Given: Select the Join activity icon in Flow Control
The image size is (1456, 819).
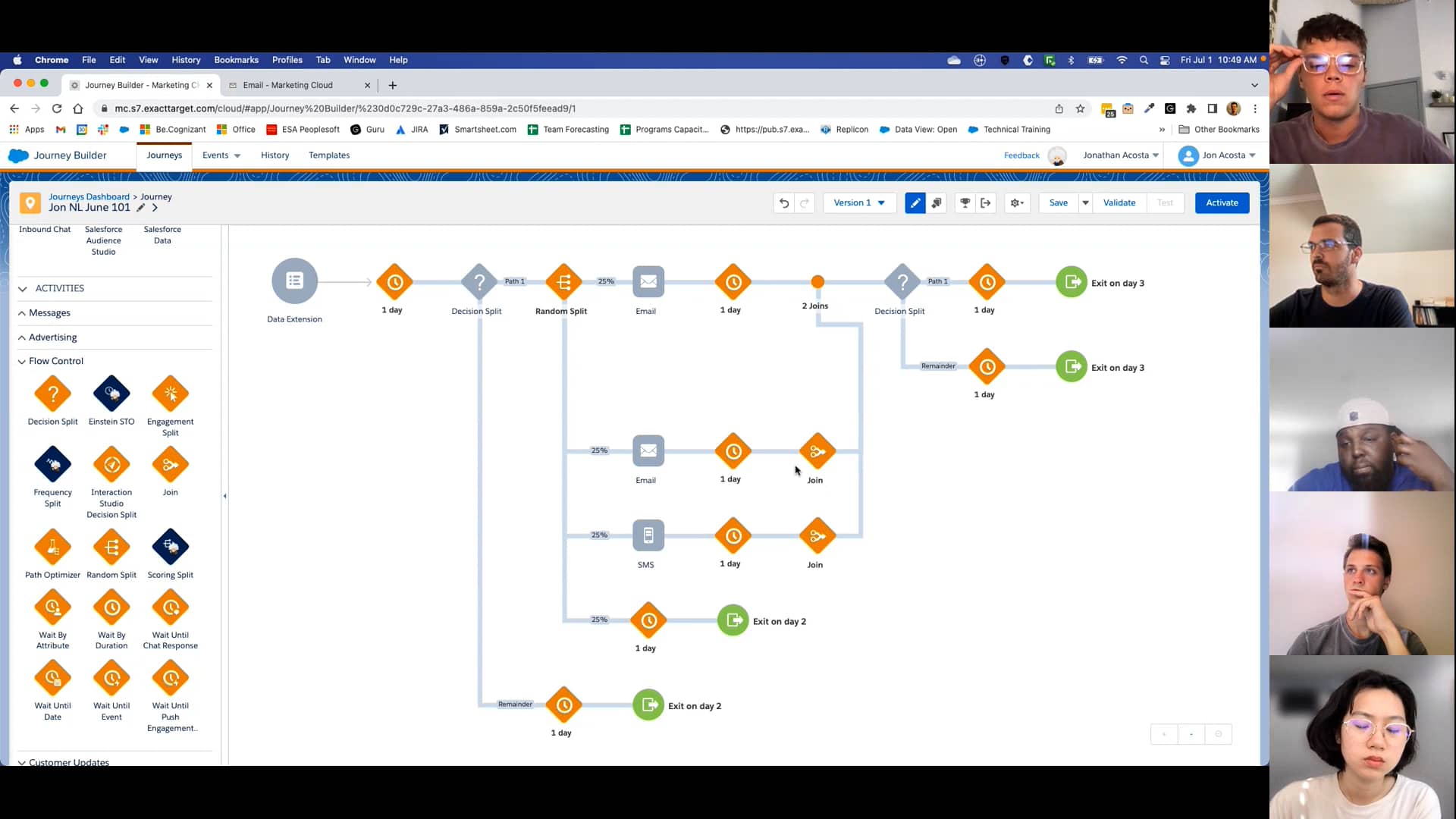Looking at the screenshot, I should pos(170,464).
